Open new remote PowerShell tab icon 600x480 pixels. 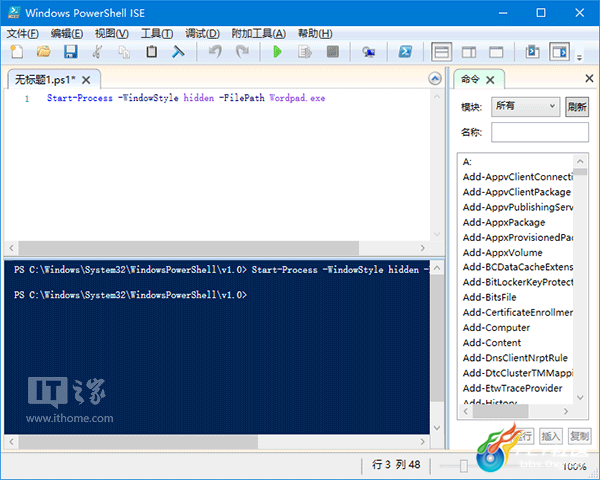[x=368, y=52]
